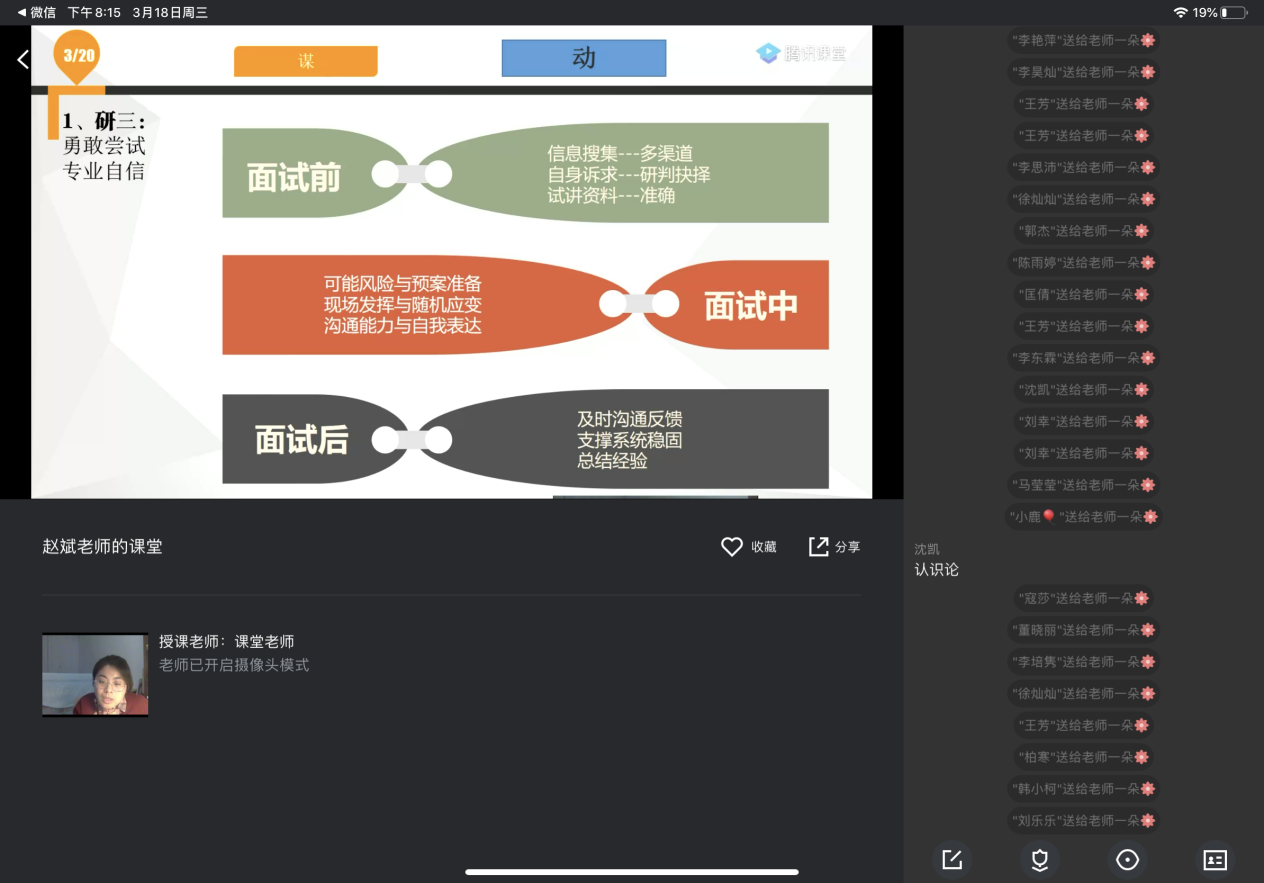The width and height of the screenshot is (1264, 883).
Task: Tap the shield badge icon in chat bar
Action: [1040, 860]
